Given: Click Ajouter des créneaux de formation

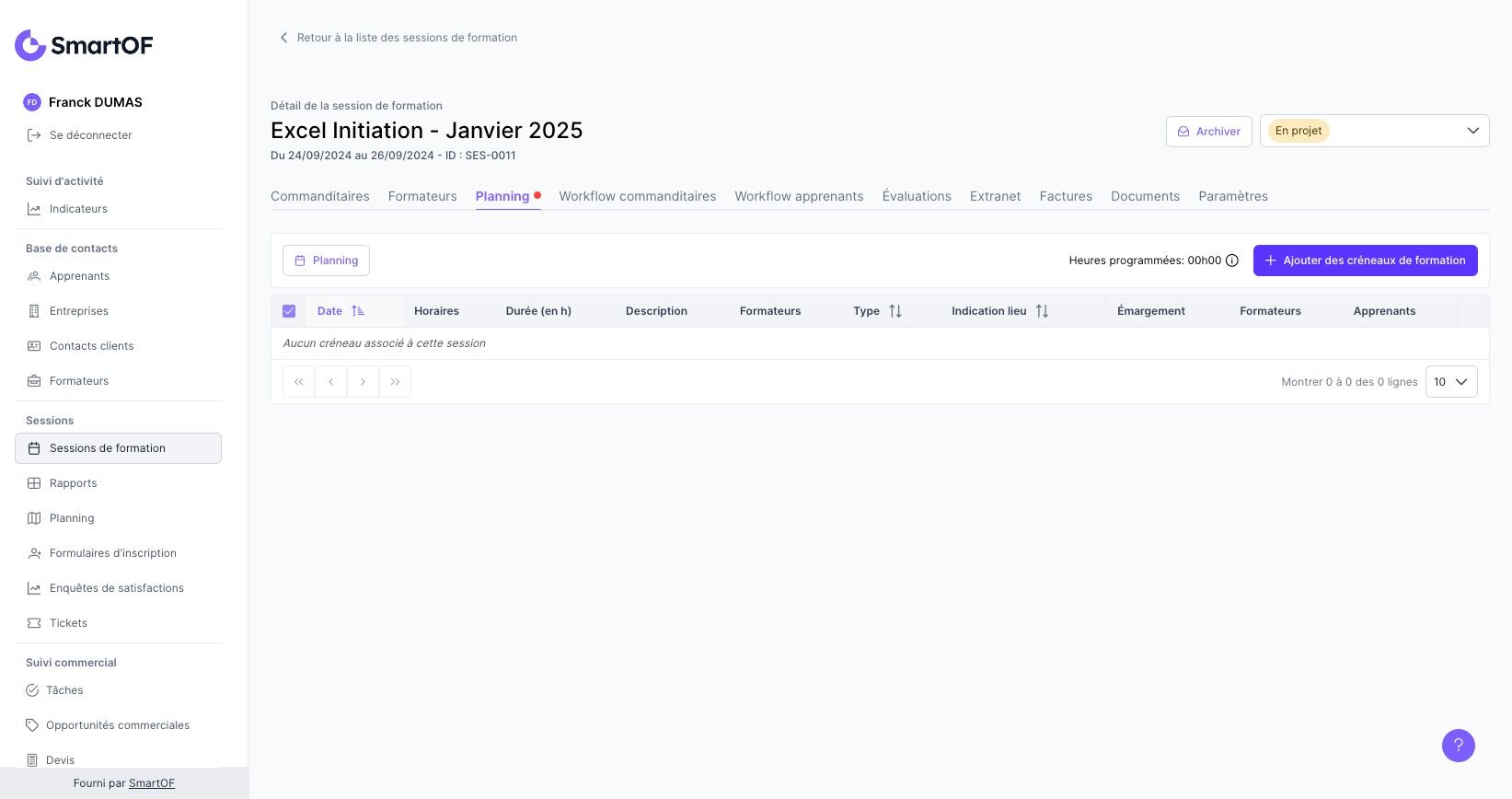Looking at the screenshot, I should click(1366, 261).
